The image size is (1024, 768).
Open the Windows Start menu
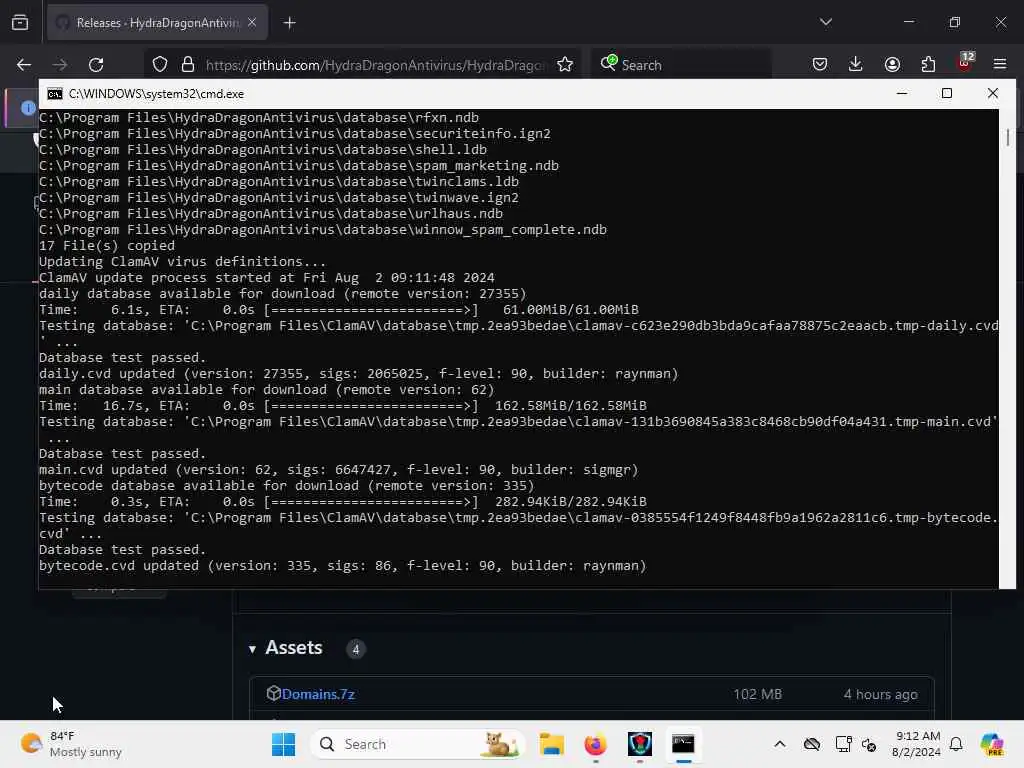point(283,744)
